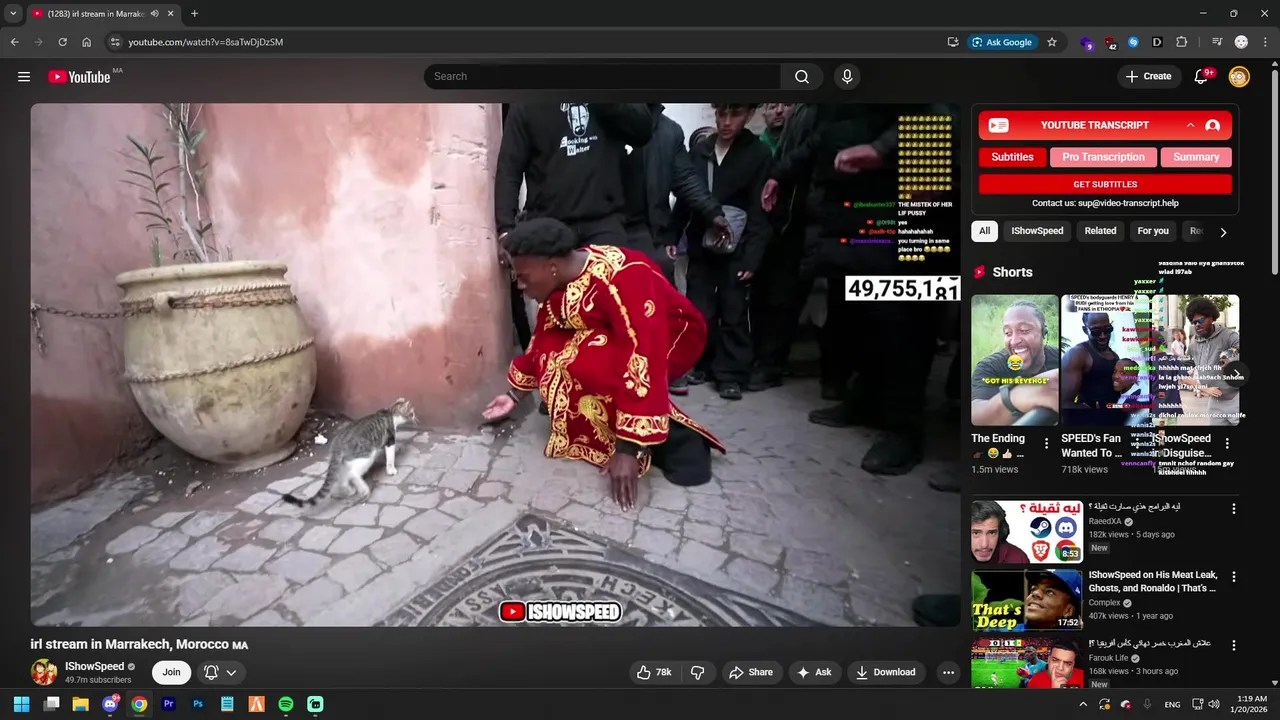Open IShowSpeed on His Meat Leak video title

(1152, 582)
